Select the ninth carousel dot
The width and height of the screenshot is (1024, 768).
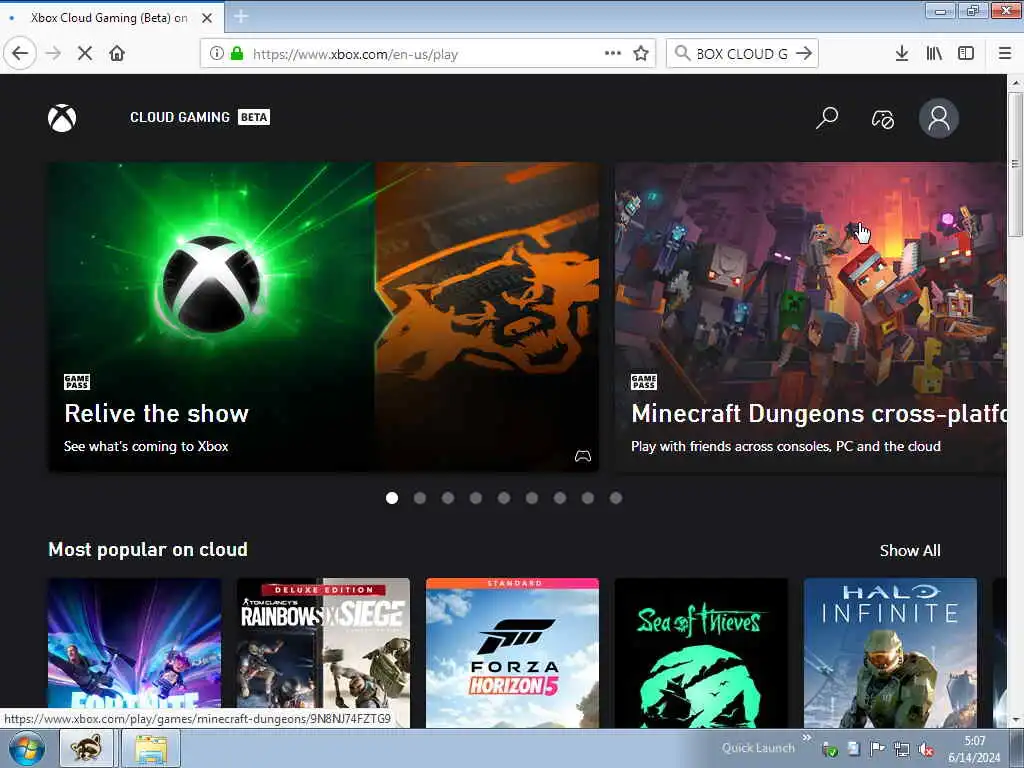pyautogui.click(x=616, y=498)
